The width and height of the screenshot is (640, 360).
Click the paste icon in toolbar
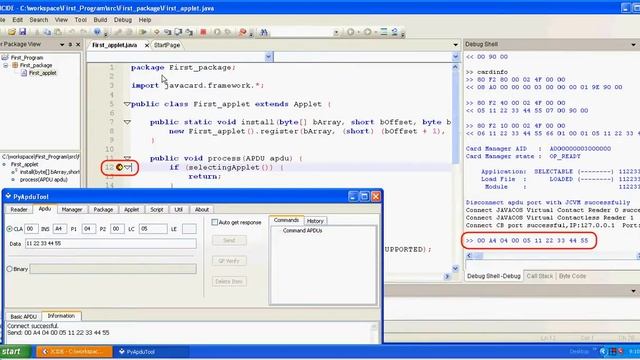coord(58,32)
